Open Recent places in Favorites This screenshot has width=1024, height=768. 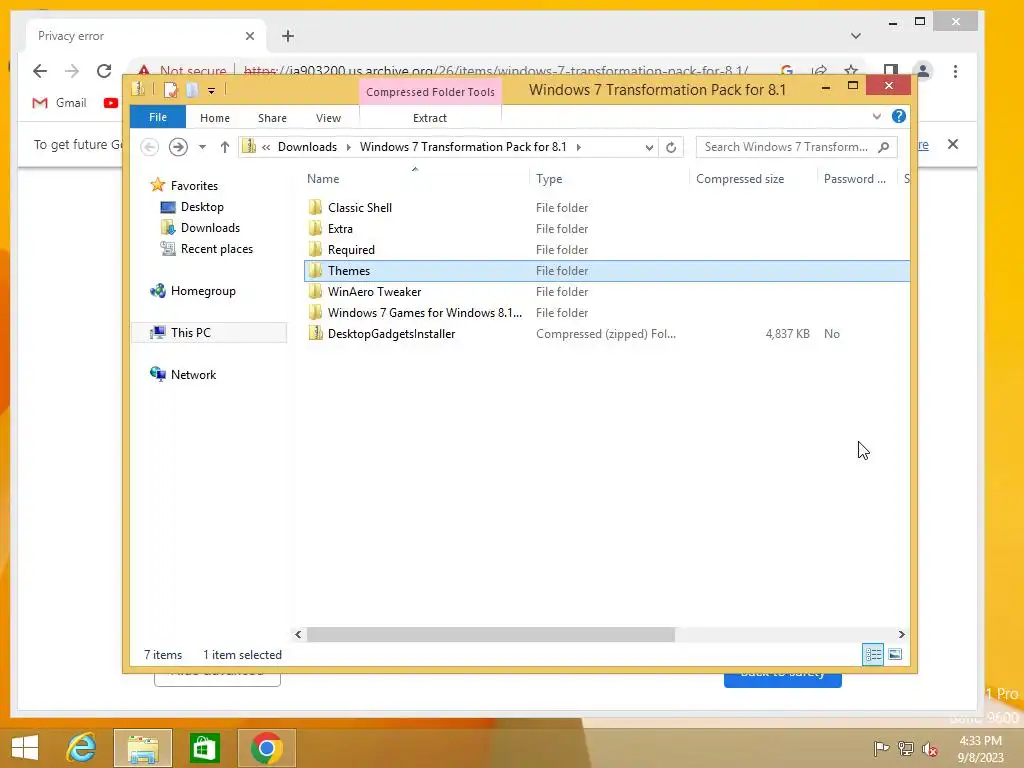[x=216, y=249]
